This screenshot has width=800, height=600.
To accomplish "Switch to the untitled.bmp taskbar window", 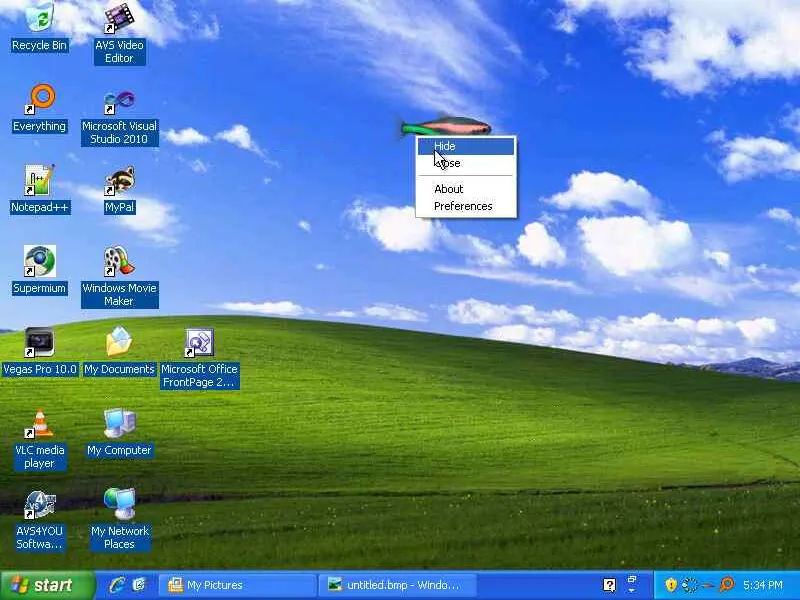I will [x=398, y=585].
